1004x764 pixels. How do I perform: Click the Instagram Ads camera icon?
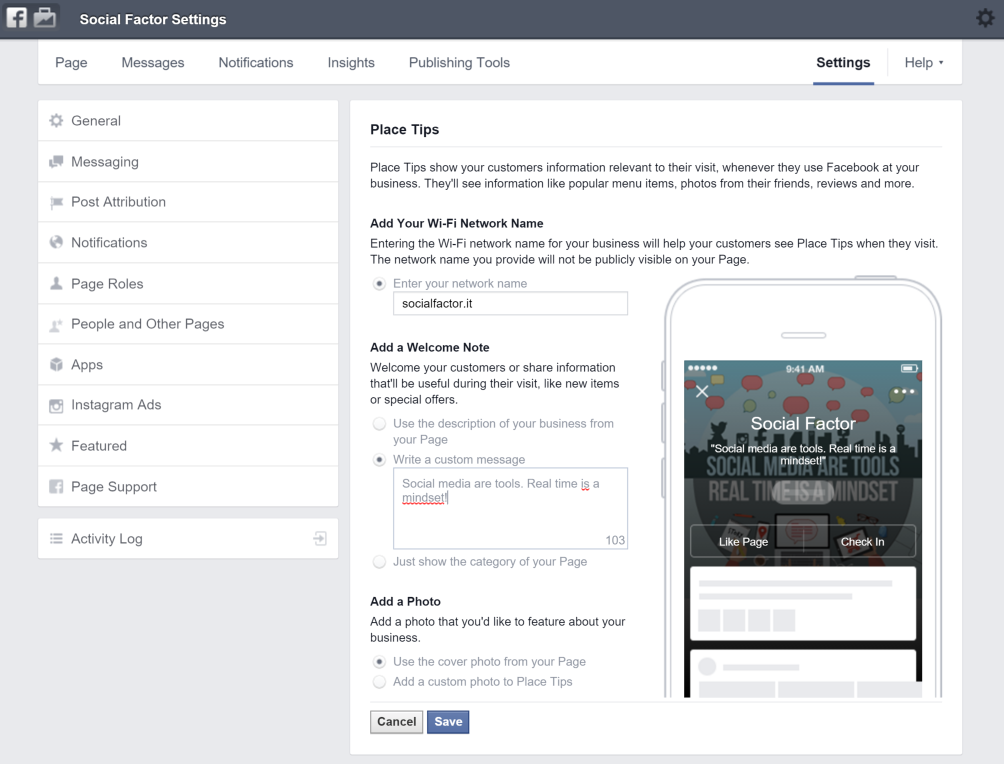pos(56,405)
